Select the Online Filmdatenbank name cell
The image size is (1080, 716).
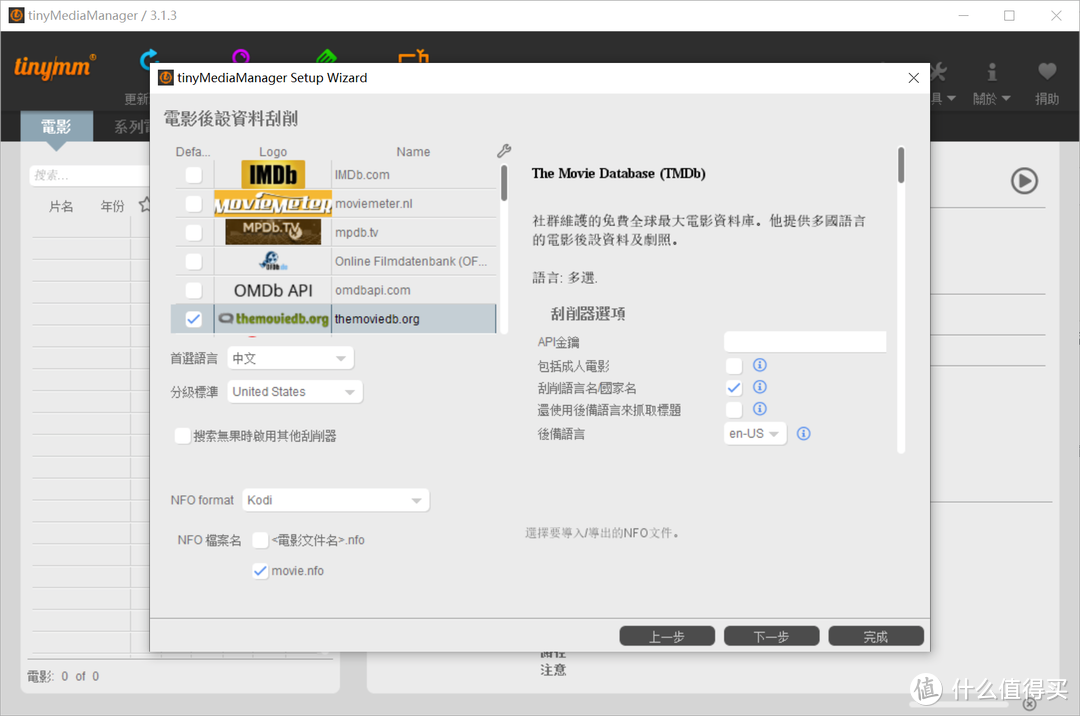point(413,262)
